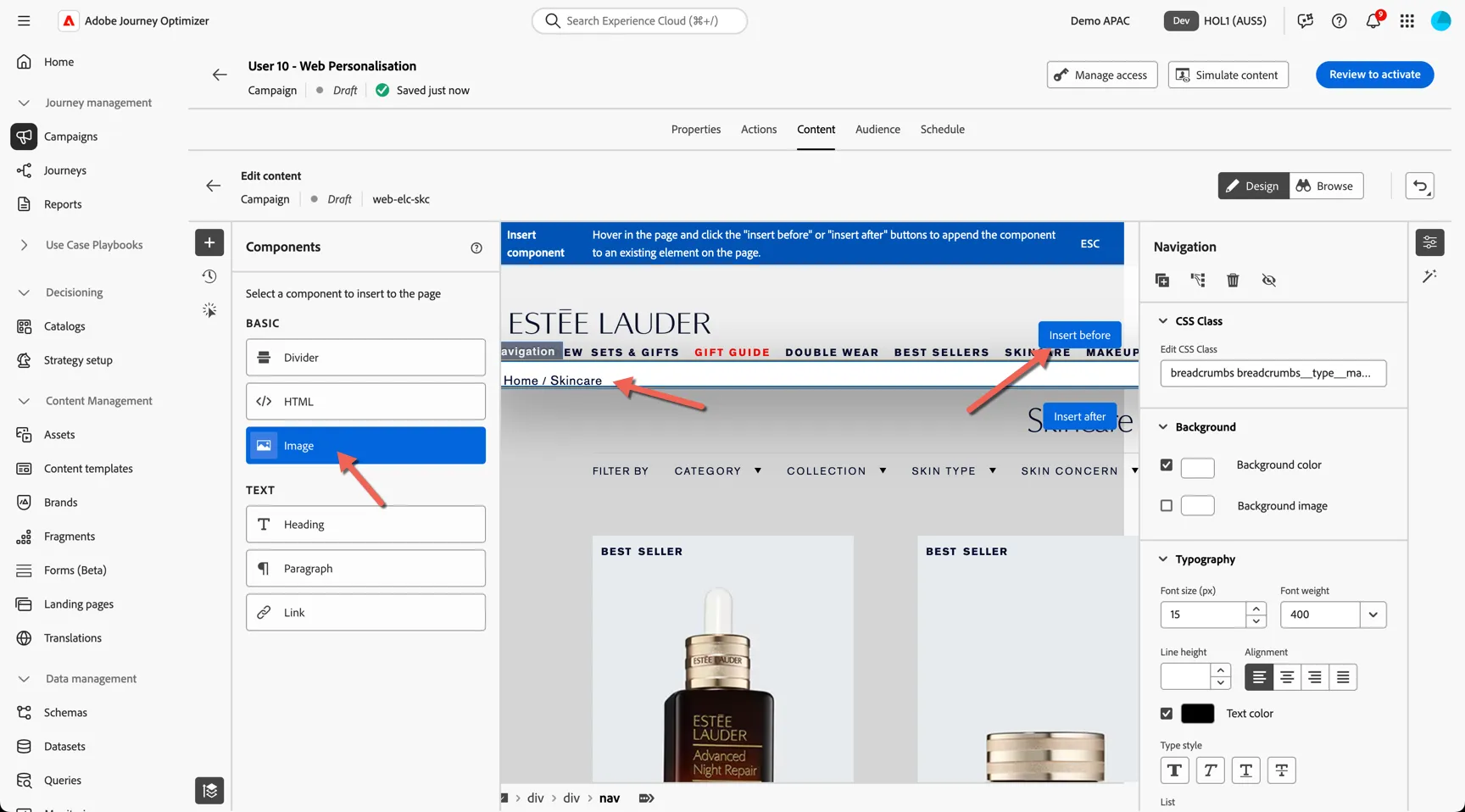The image size is (1465, 812).
Task: Open the Schedule tab
Action: tap(943, 129)
